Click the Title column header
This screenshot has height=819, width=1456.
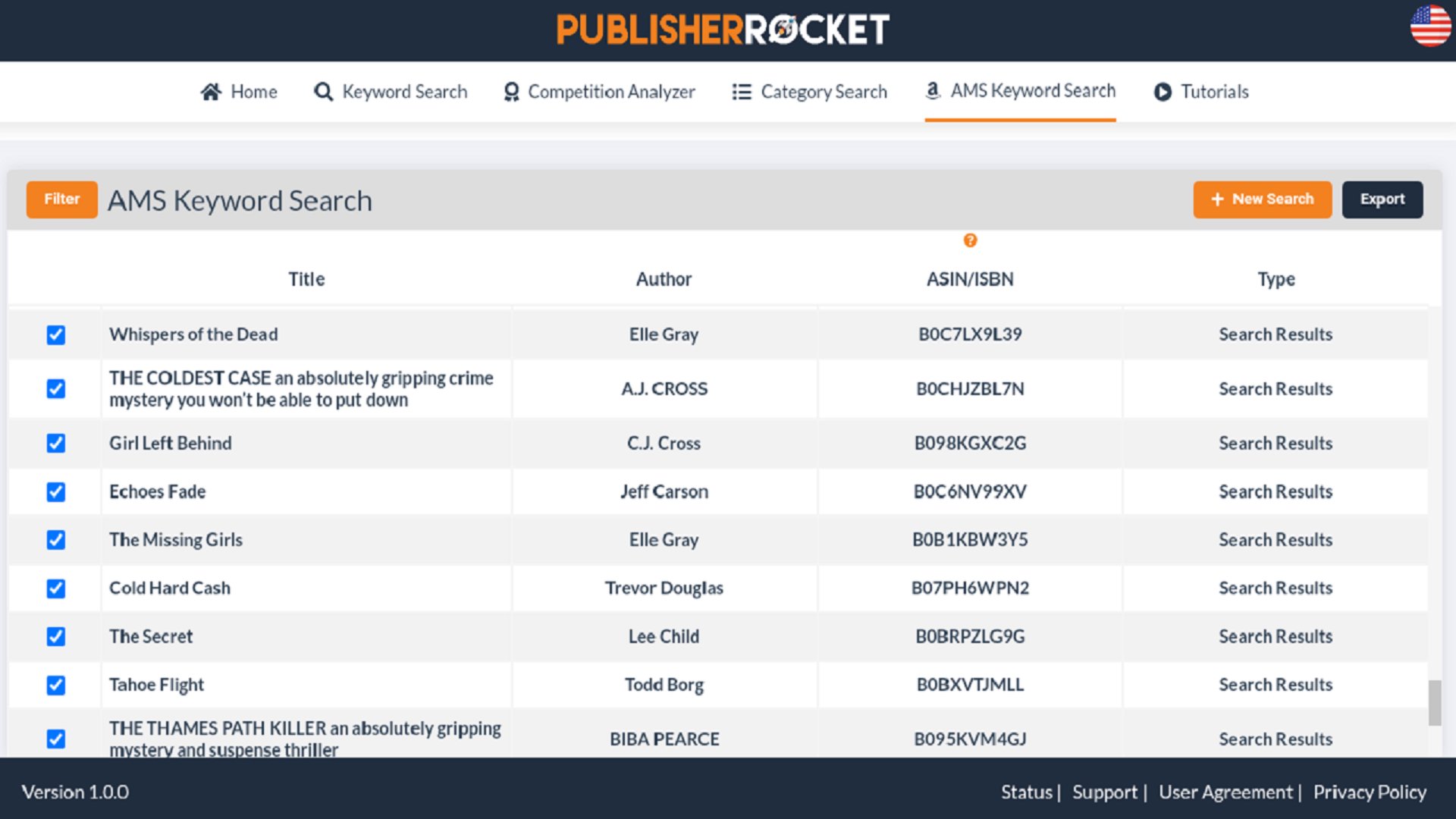click(x=306, y=278)
